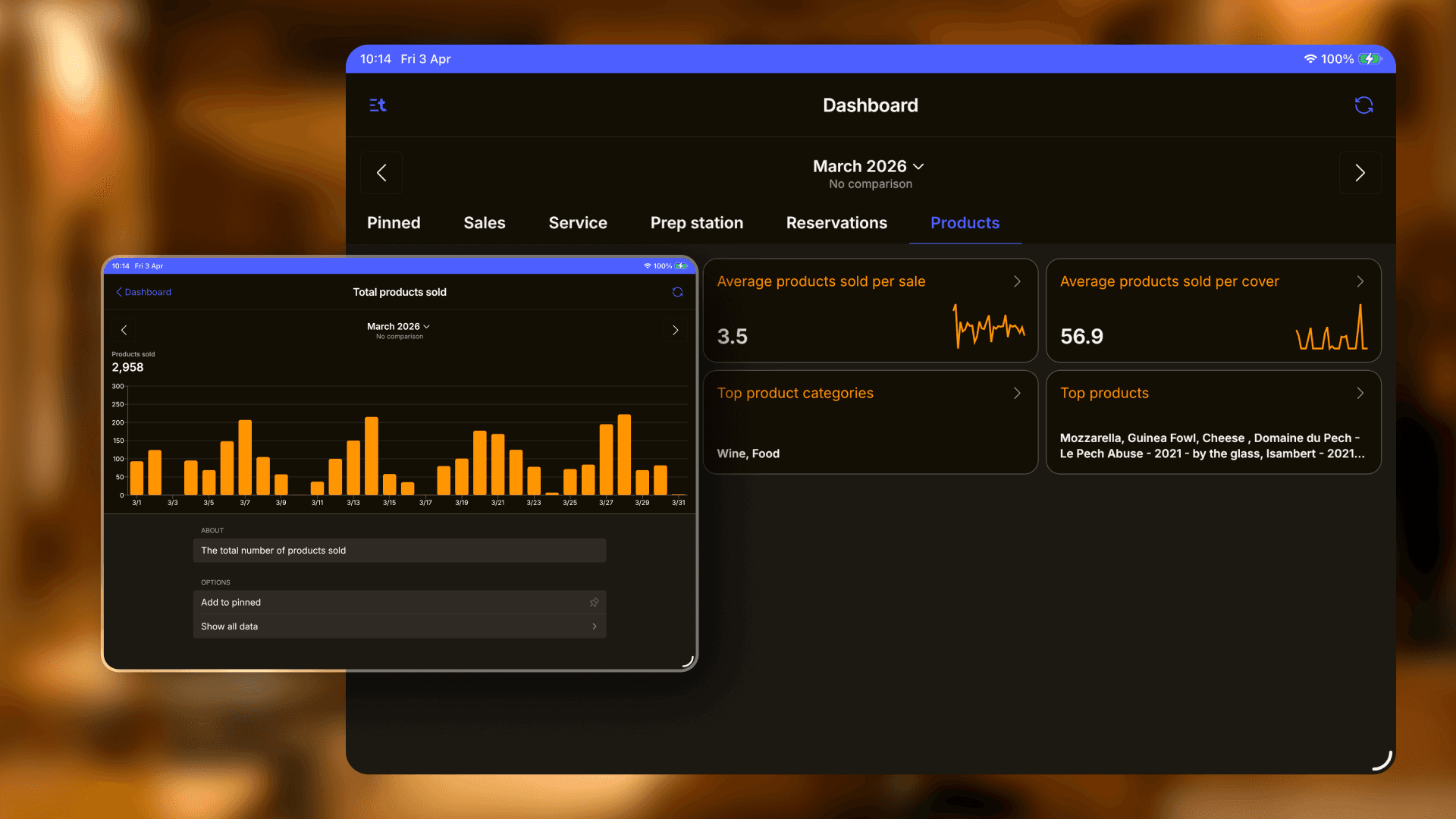
Task: Open the small March 2026 period dropdown
Action: point(399,326)
